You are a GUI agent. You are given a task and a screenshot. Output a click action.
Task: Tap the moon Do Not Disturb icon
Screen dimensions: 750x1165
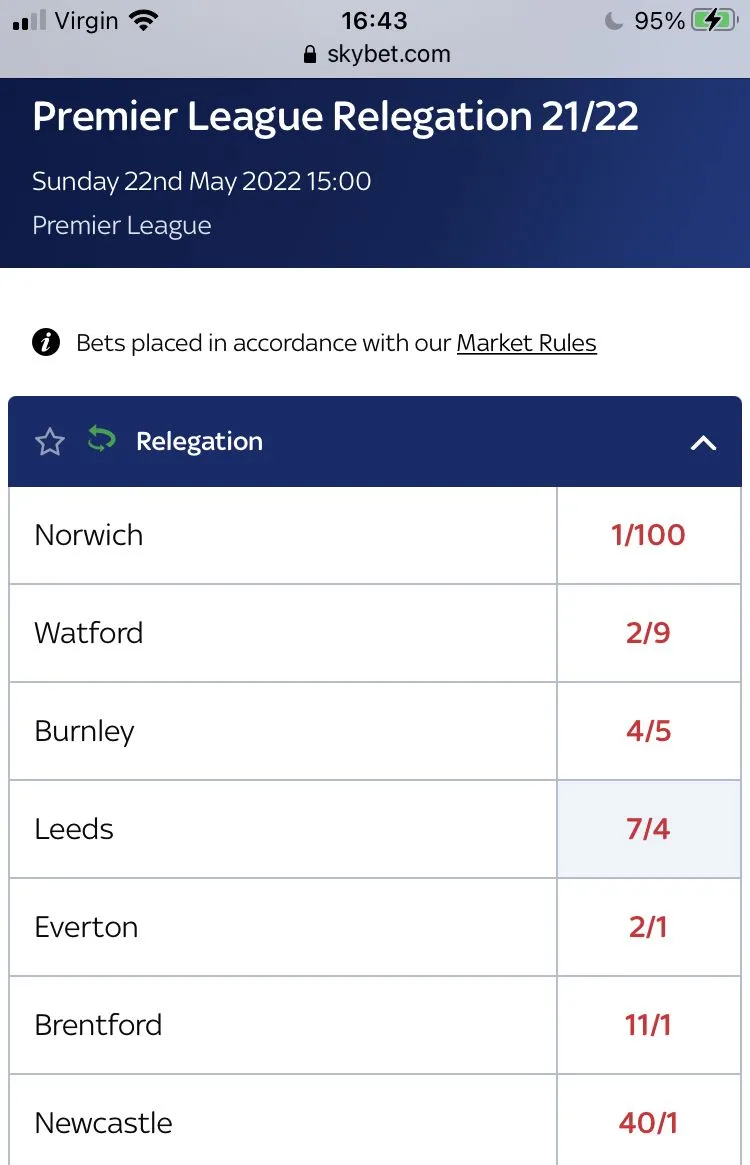tap(614, 21)
